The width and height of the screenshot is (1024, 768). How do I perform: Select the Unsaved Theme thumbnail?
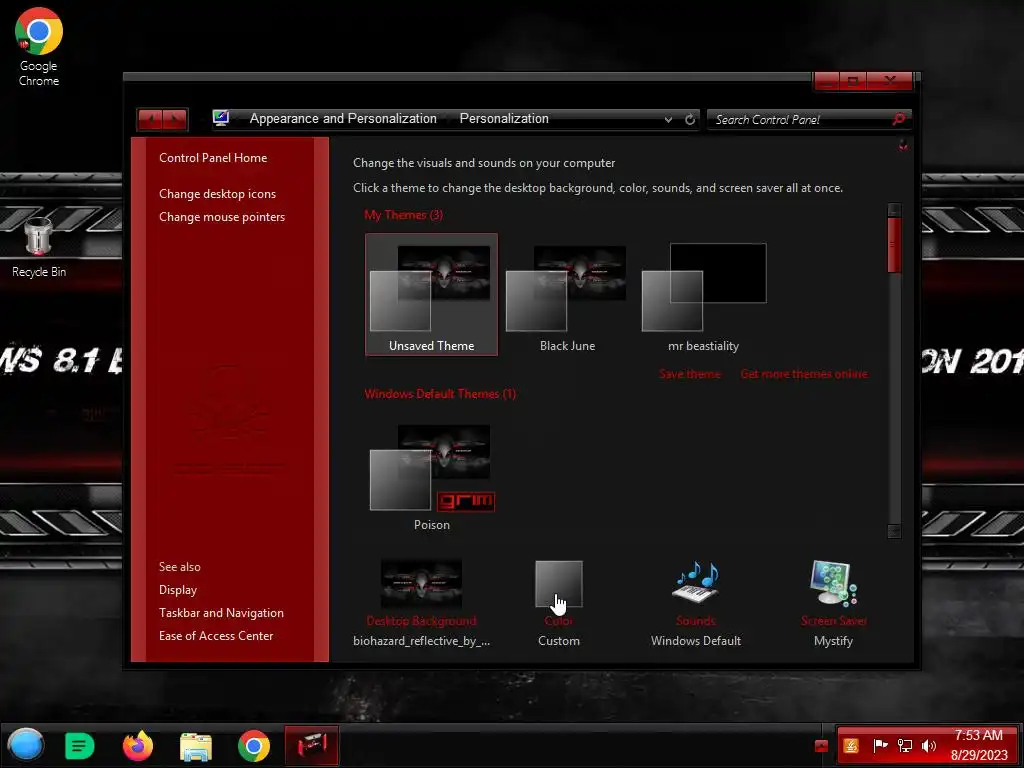tap(431, 295)
